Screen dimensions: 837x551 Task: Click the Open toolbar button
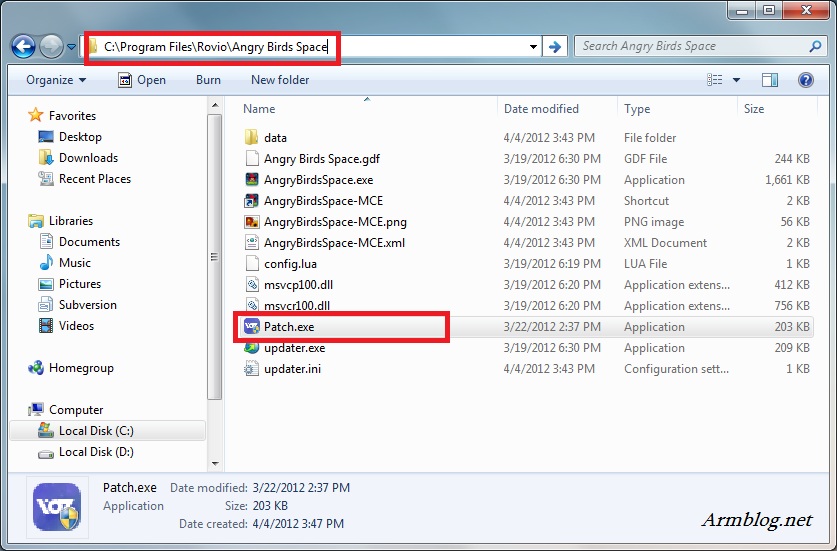pyautogui.click(x=142, y=80)
